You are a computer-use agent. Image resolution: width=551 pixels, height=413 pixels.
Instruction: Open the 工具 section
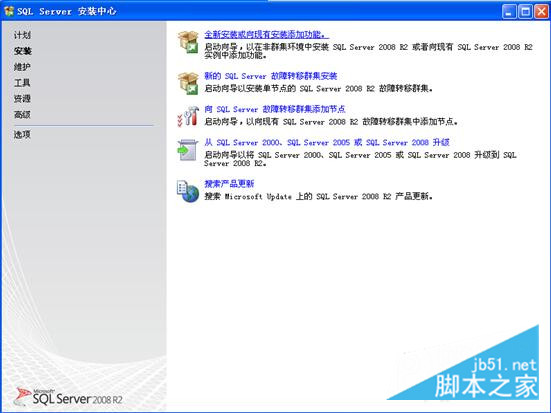tap(22, 83)
